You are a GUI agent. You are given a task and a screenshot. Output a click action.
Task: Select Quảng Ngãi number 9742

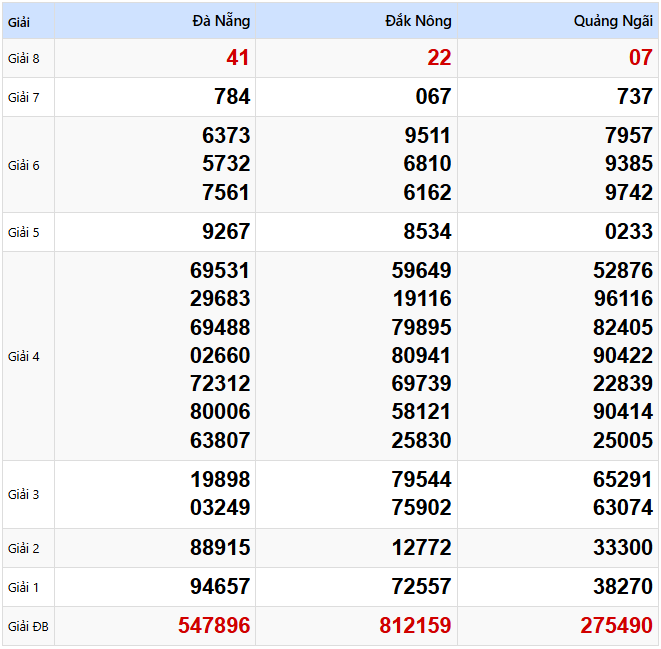click(629, 193)
